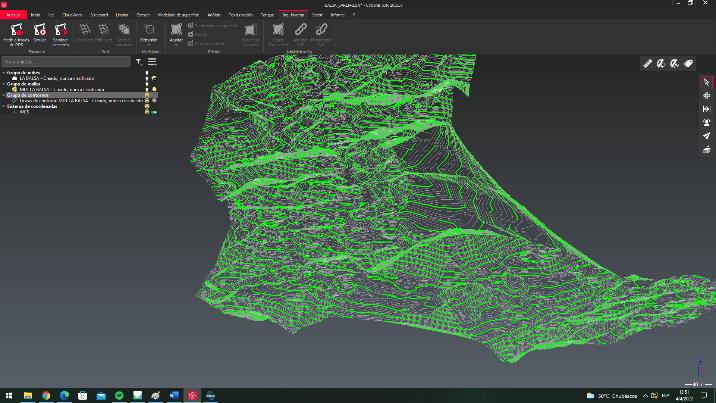
Task: Select the Sistema de coordenadas group
Action: pos(30,106)
